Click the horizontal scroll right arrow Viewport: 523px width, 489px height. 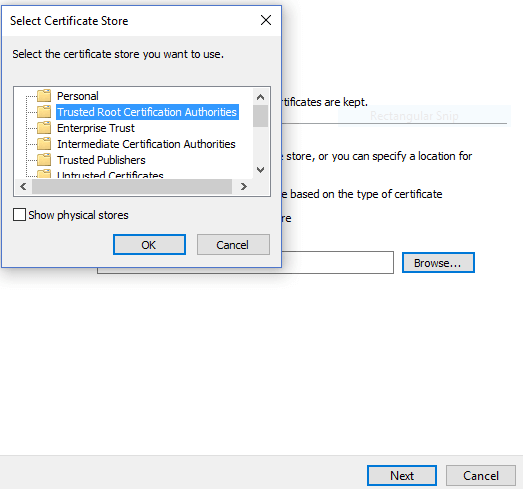pyautogui.click(x=244, y=186)
